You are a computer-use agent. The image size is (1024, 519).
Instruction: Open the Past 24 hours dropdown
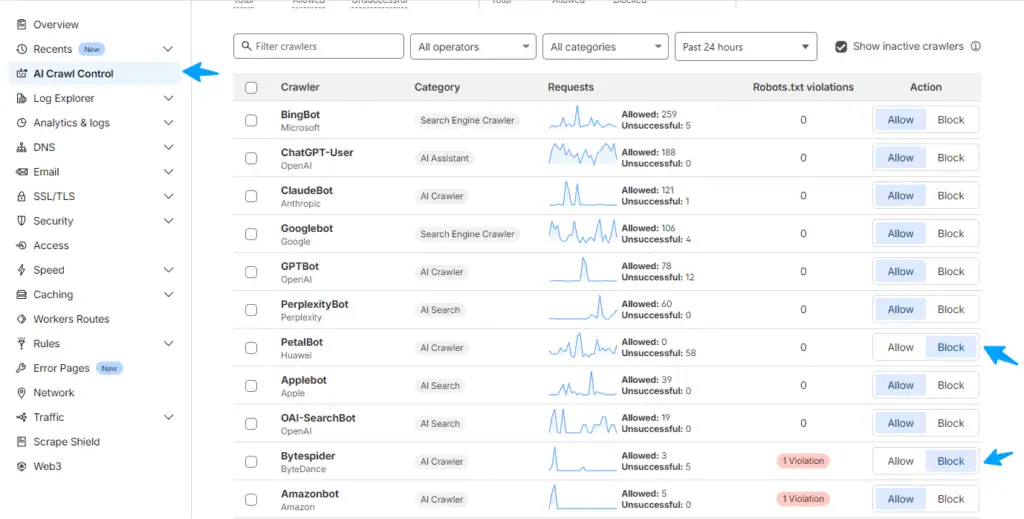coord(746,47)
